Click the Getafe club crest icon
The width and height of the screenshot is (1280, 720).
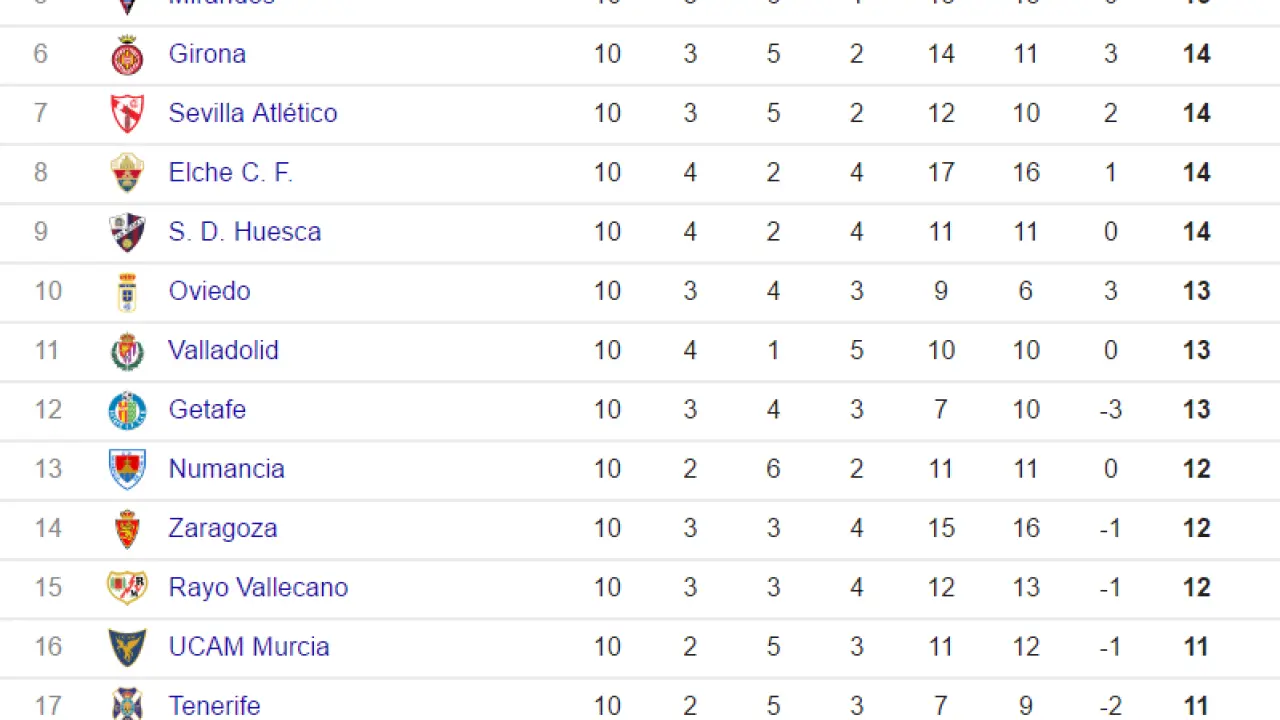(x=127, y=410)
